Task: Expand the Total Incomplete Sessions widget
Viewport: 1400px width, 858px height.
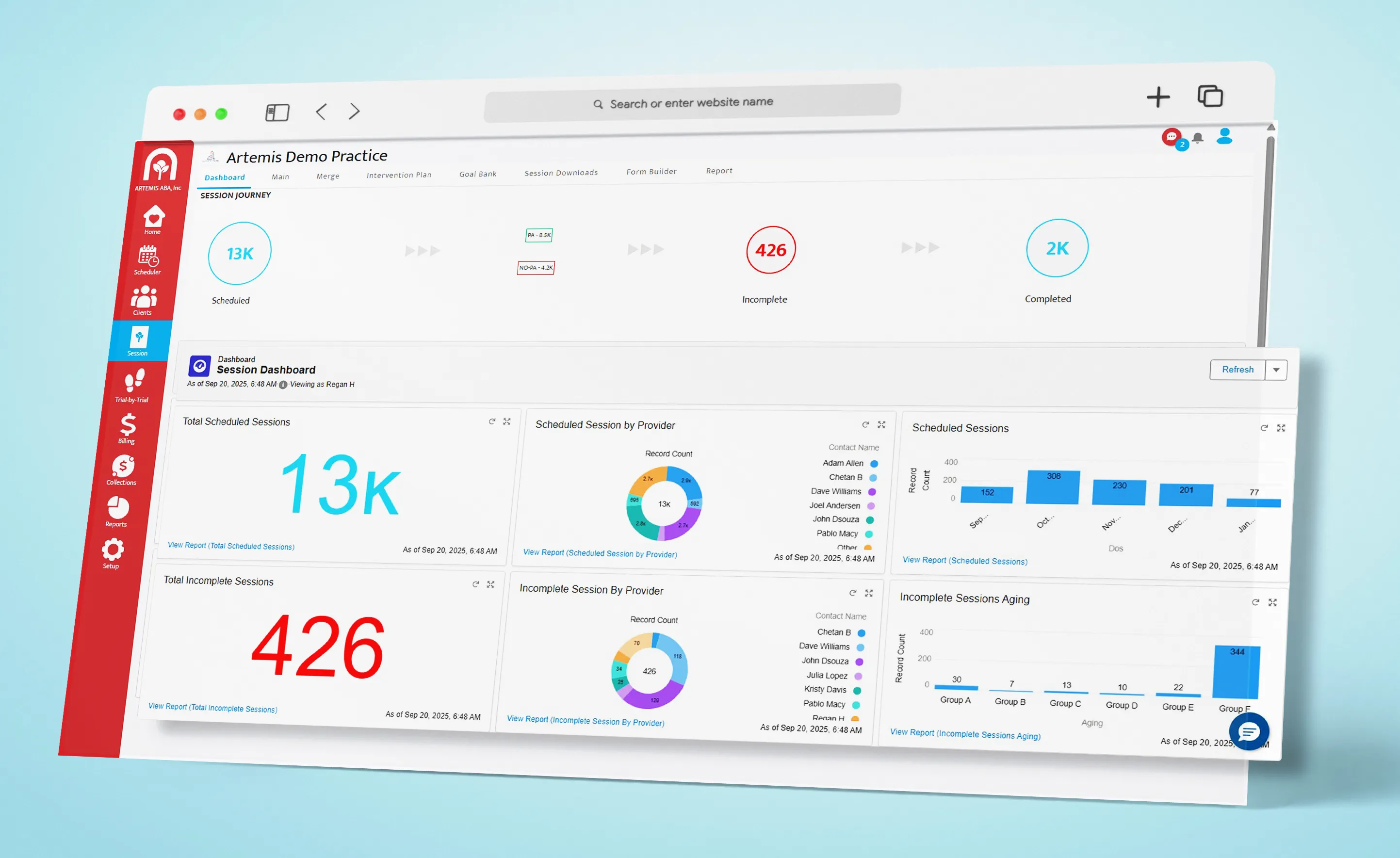Action: click(490, 584)
